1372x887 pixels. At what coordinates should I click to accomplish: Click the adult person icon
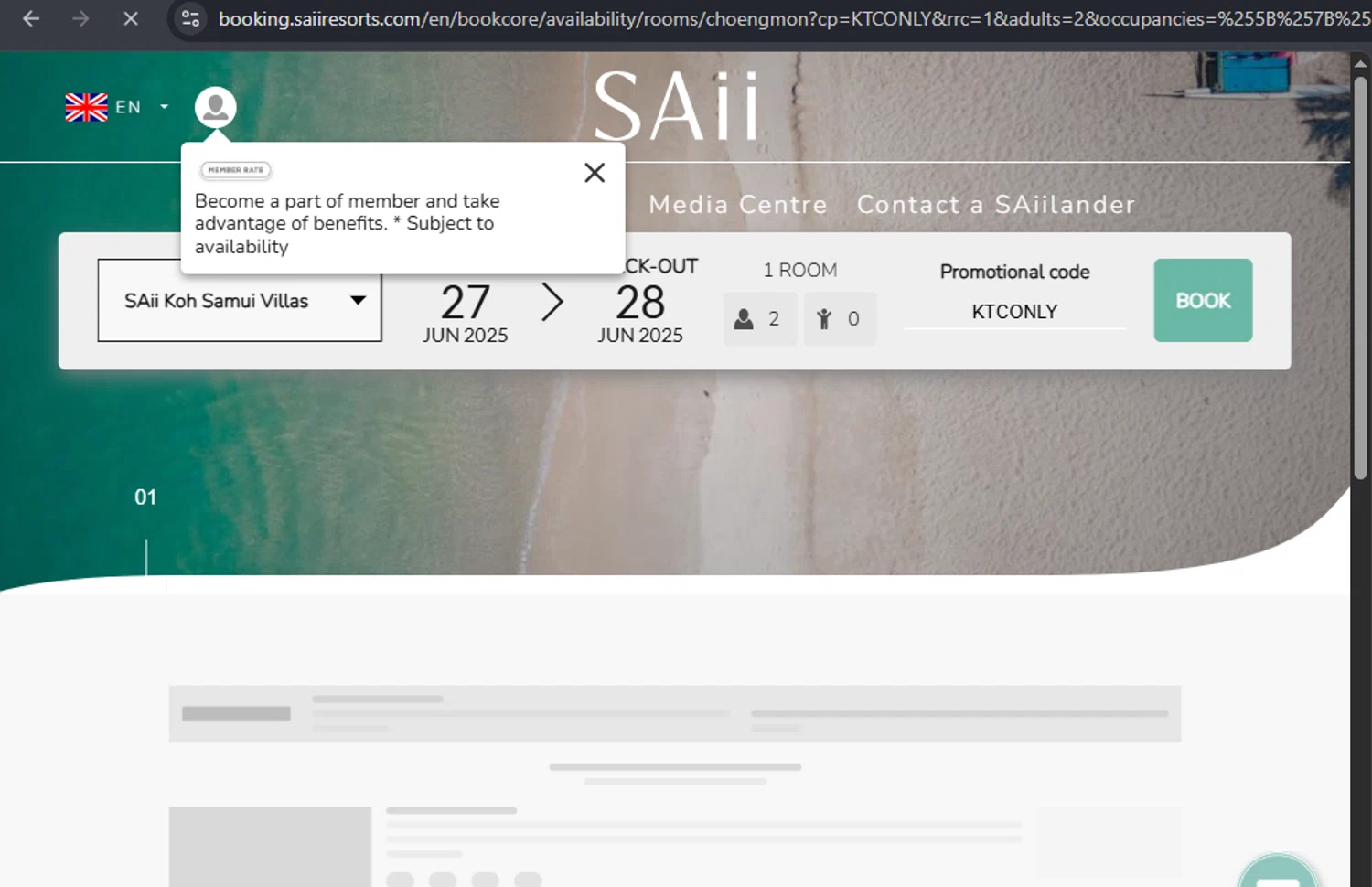(x=744, y=319)
